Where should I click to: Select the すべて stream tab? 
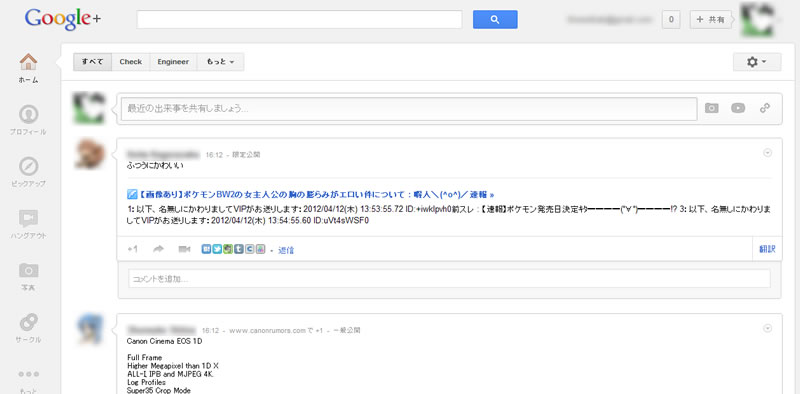(x=92, y=62)
